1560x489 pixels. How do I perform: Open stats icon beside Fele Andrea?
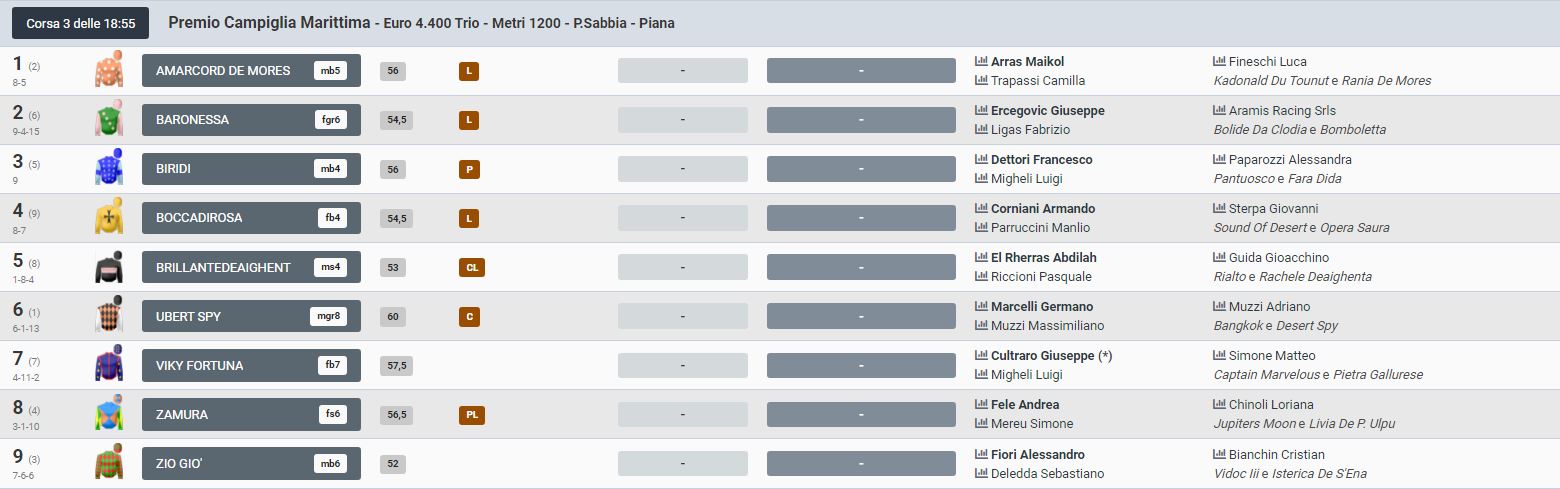[981, 405]
